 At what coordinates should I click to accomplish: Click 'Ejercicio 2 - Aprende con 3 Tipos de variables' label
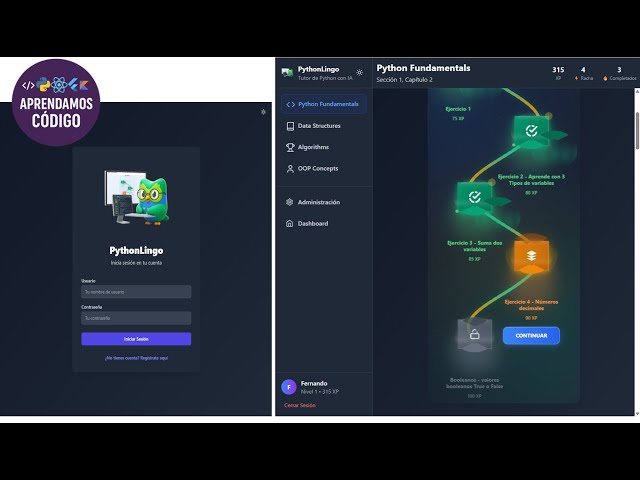click(x=531, y=180)
